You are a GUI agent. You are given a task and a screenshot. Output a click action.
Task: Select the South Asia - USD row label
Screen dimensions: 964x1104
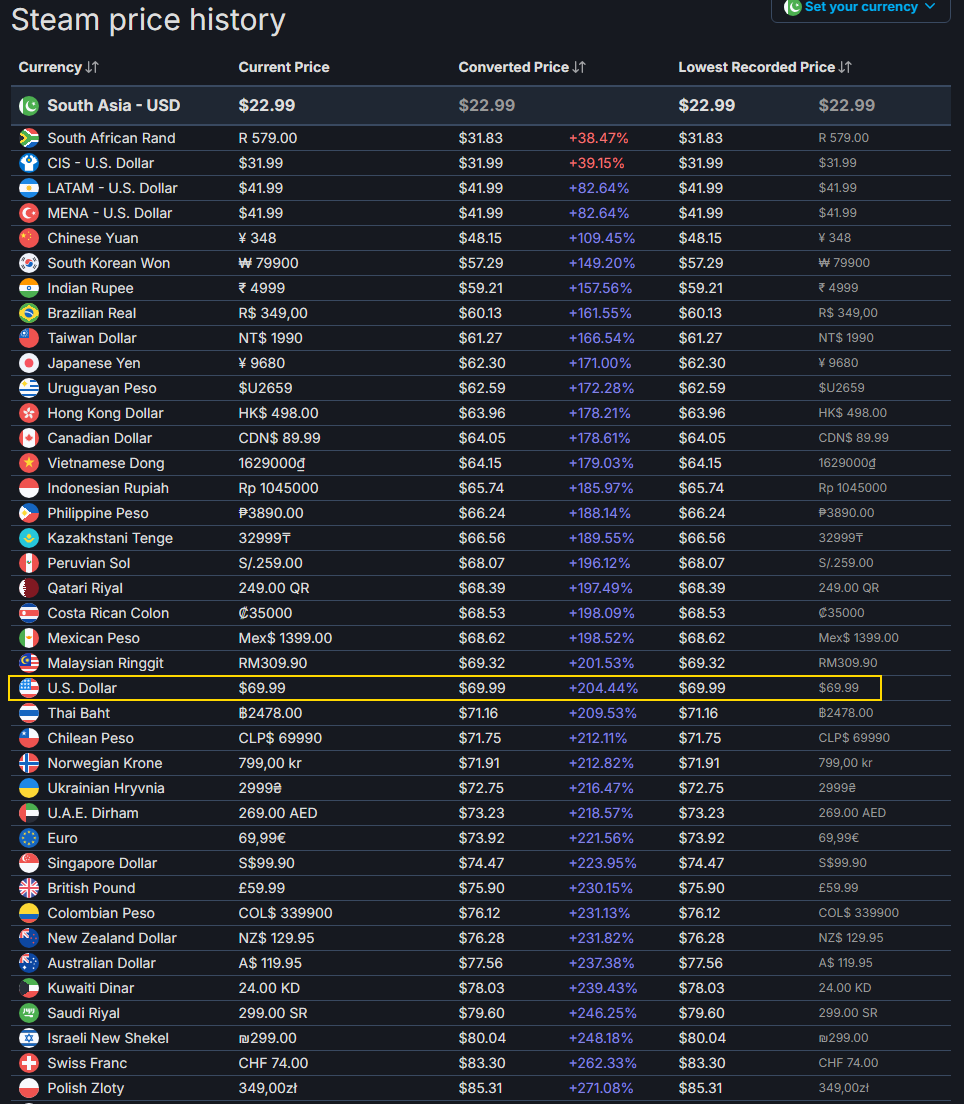pos(113,106)
